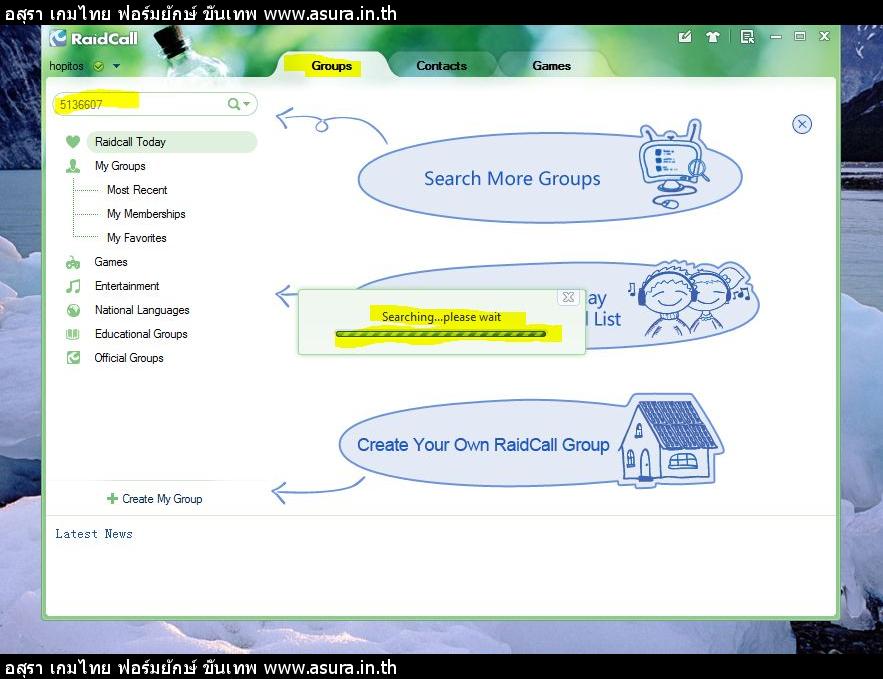Open My Favorites
This screenshot has height=679, width=883.
tap(137, 238)
